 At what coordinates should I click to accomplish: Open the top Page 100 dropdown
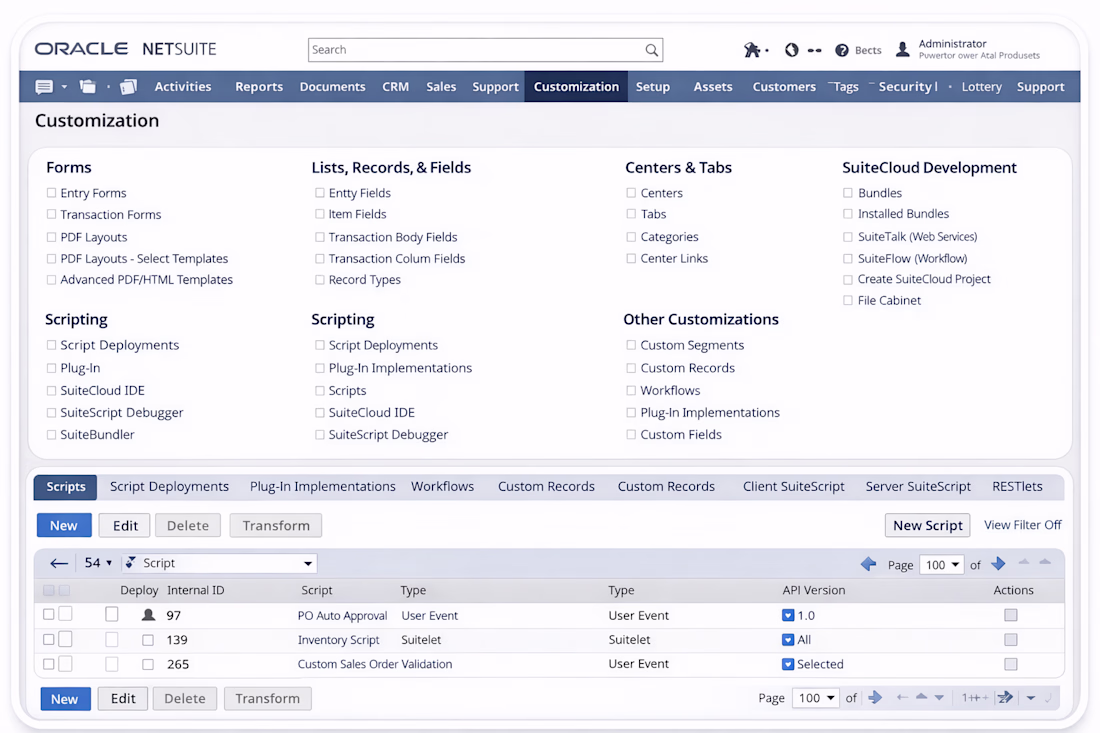point(941,565)
